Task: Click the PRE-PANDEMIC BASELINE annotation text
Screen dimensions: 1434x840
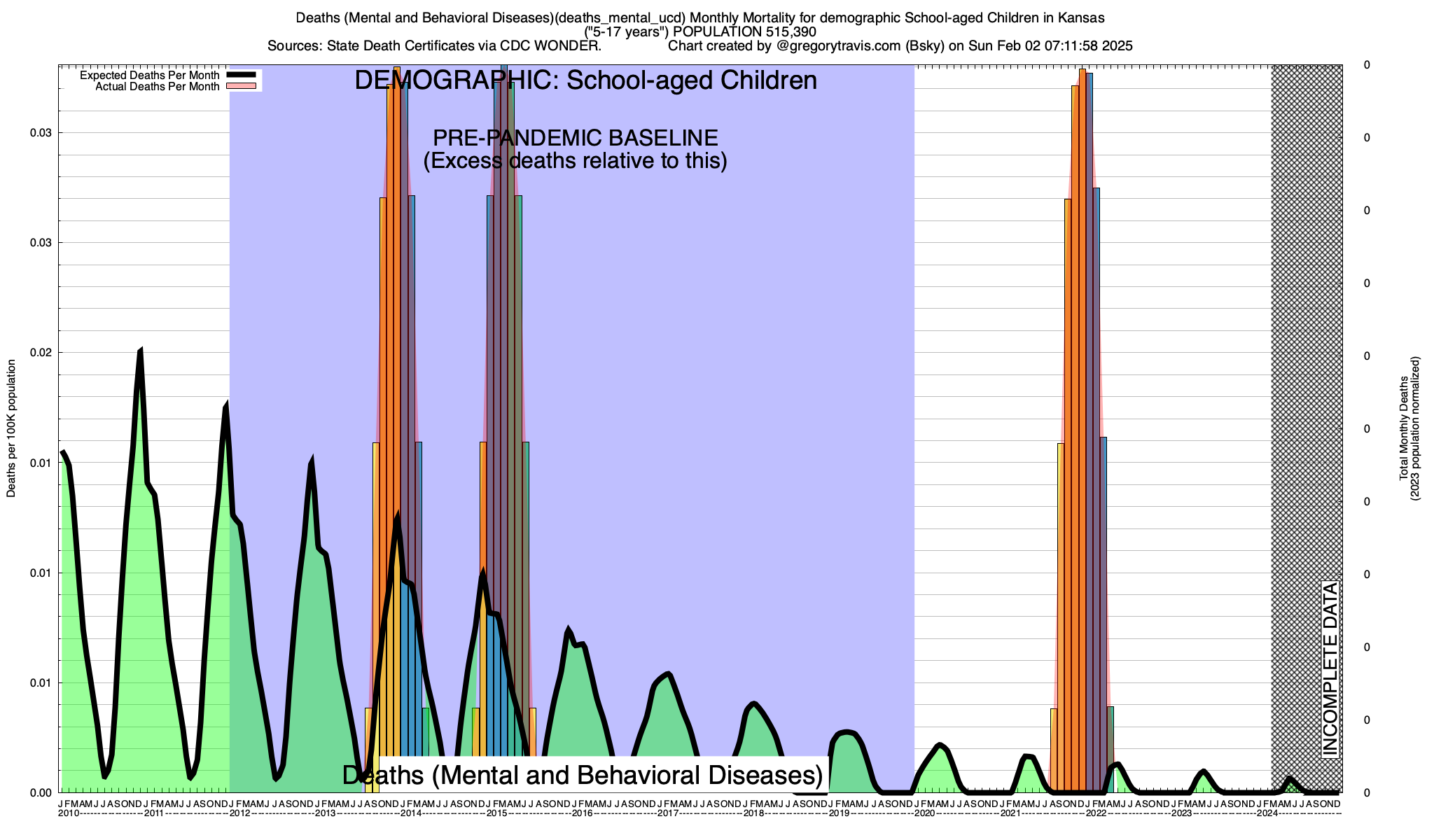Action: pos(575,138)
